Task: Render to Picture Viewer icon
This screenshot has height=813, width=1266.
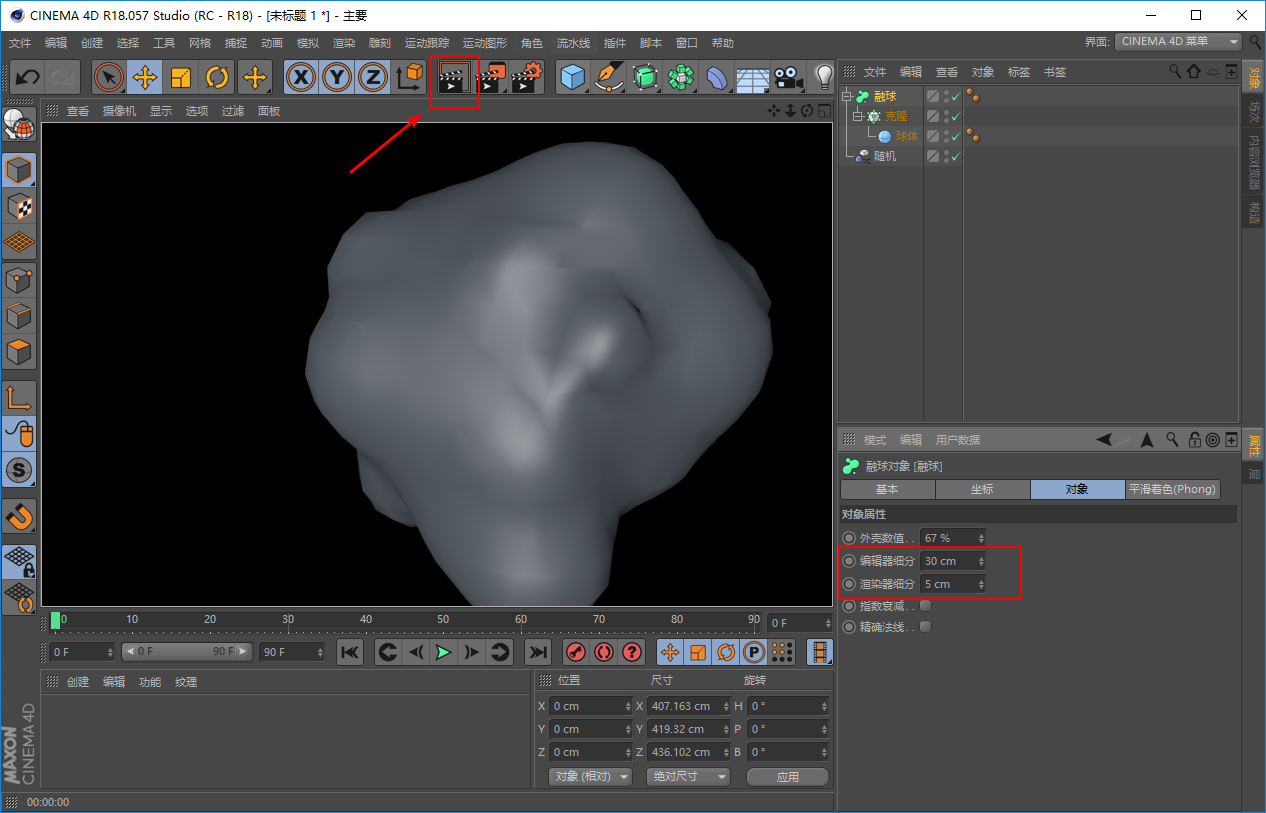Action: (491, 77)
